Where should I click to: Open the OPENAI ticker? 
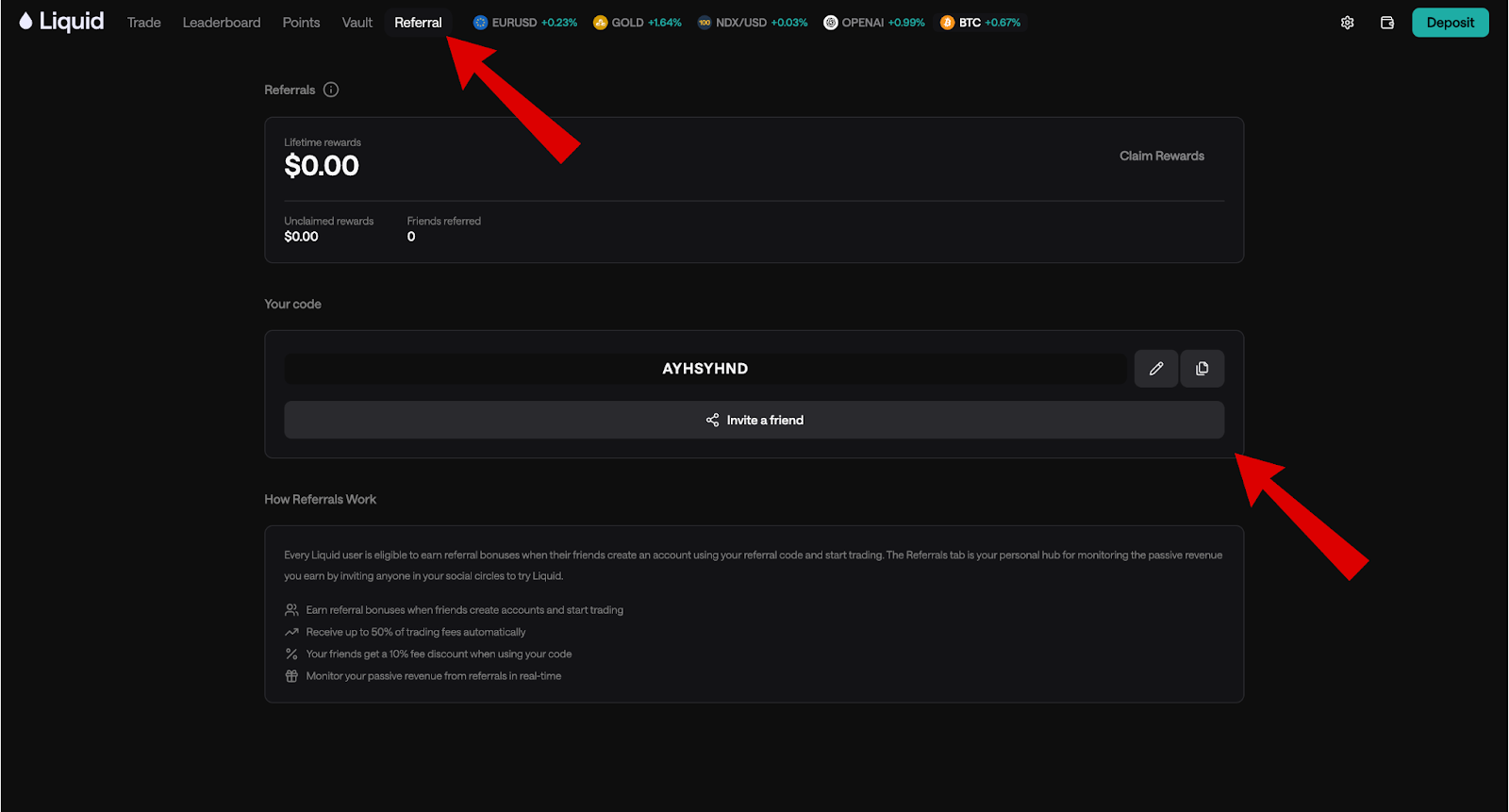[x=874, y=23]
